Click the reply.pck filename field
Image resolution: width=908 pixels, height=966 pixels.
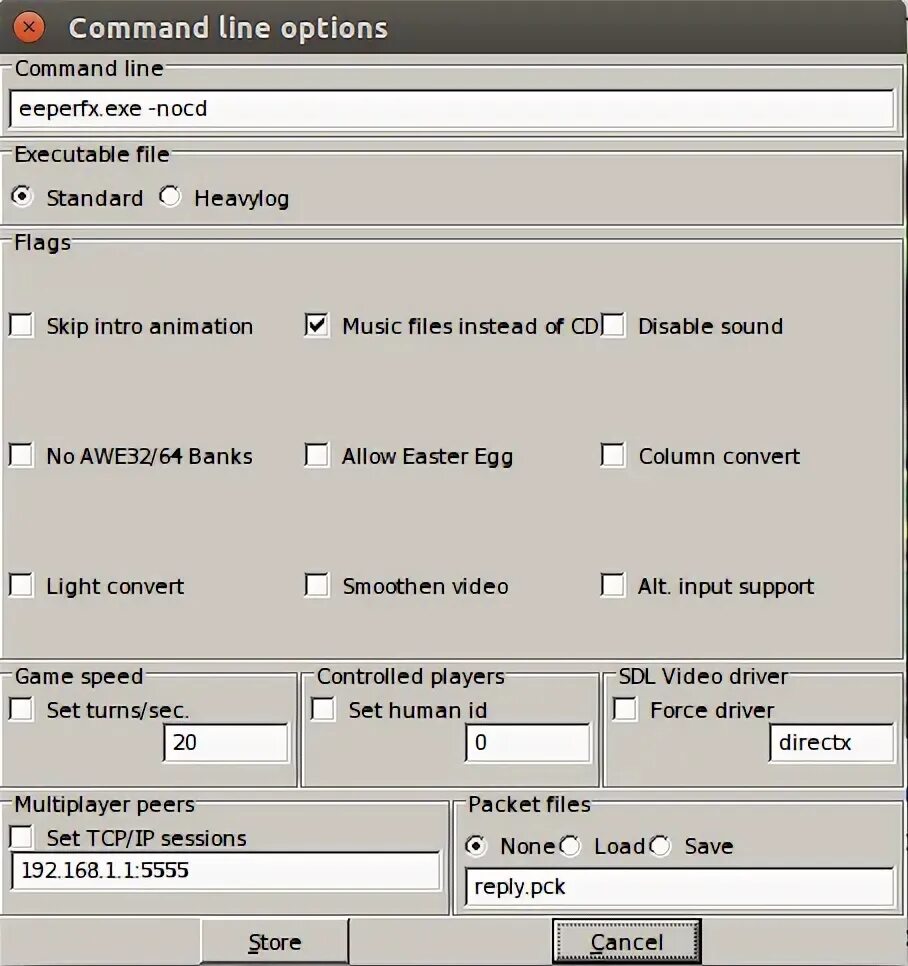(679, 887)
